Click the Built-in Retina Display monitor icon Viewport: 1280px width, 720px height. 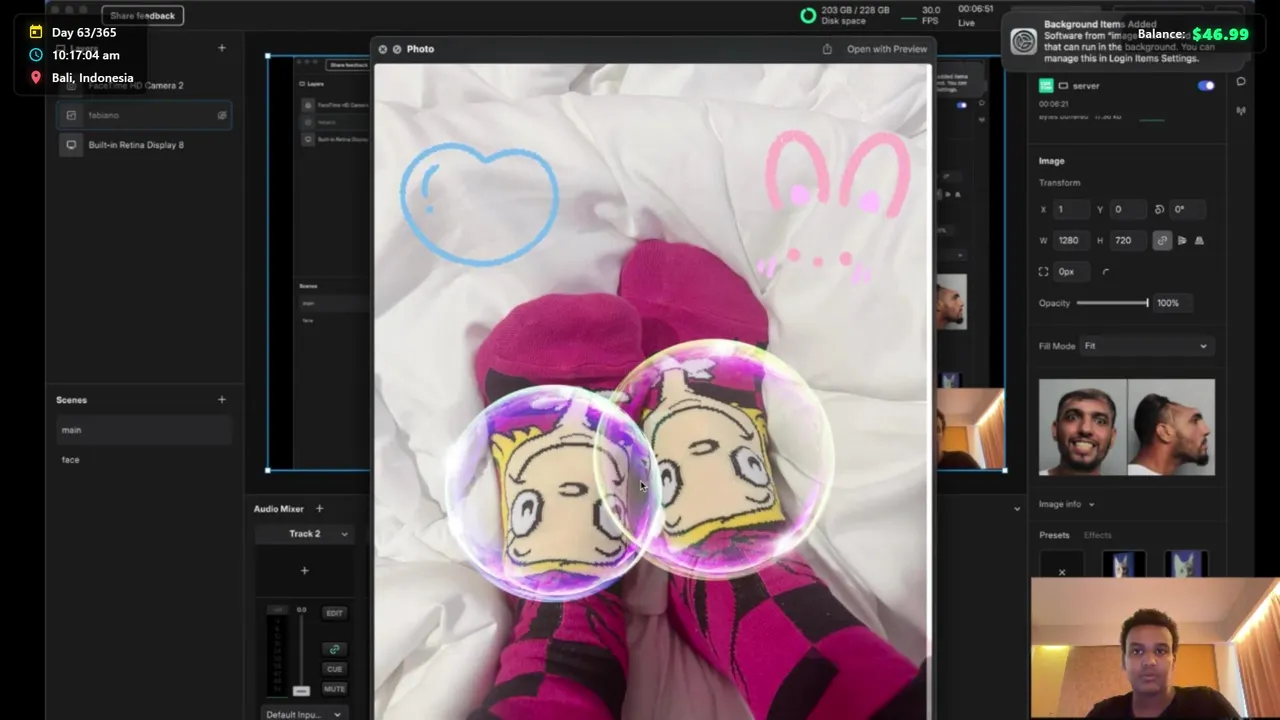71,145
